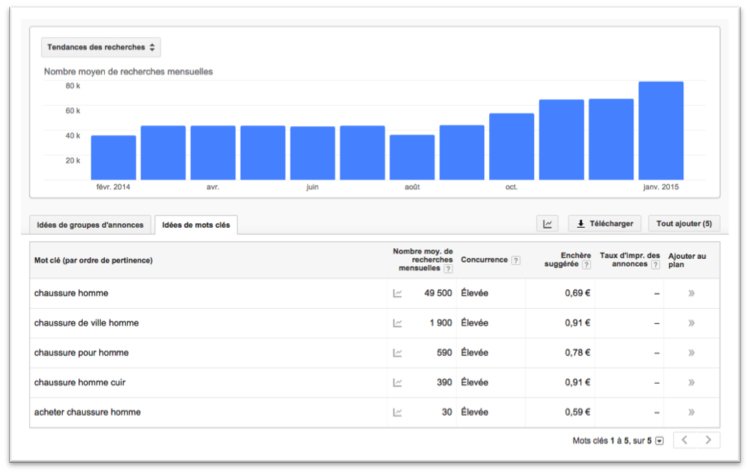The height and width of the screenshot is (474, 750).
Task: Sort by Mot clé column header
Action: pyautogui.click(x=93, y=260)
